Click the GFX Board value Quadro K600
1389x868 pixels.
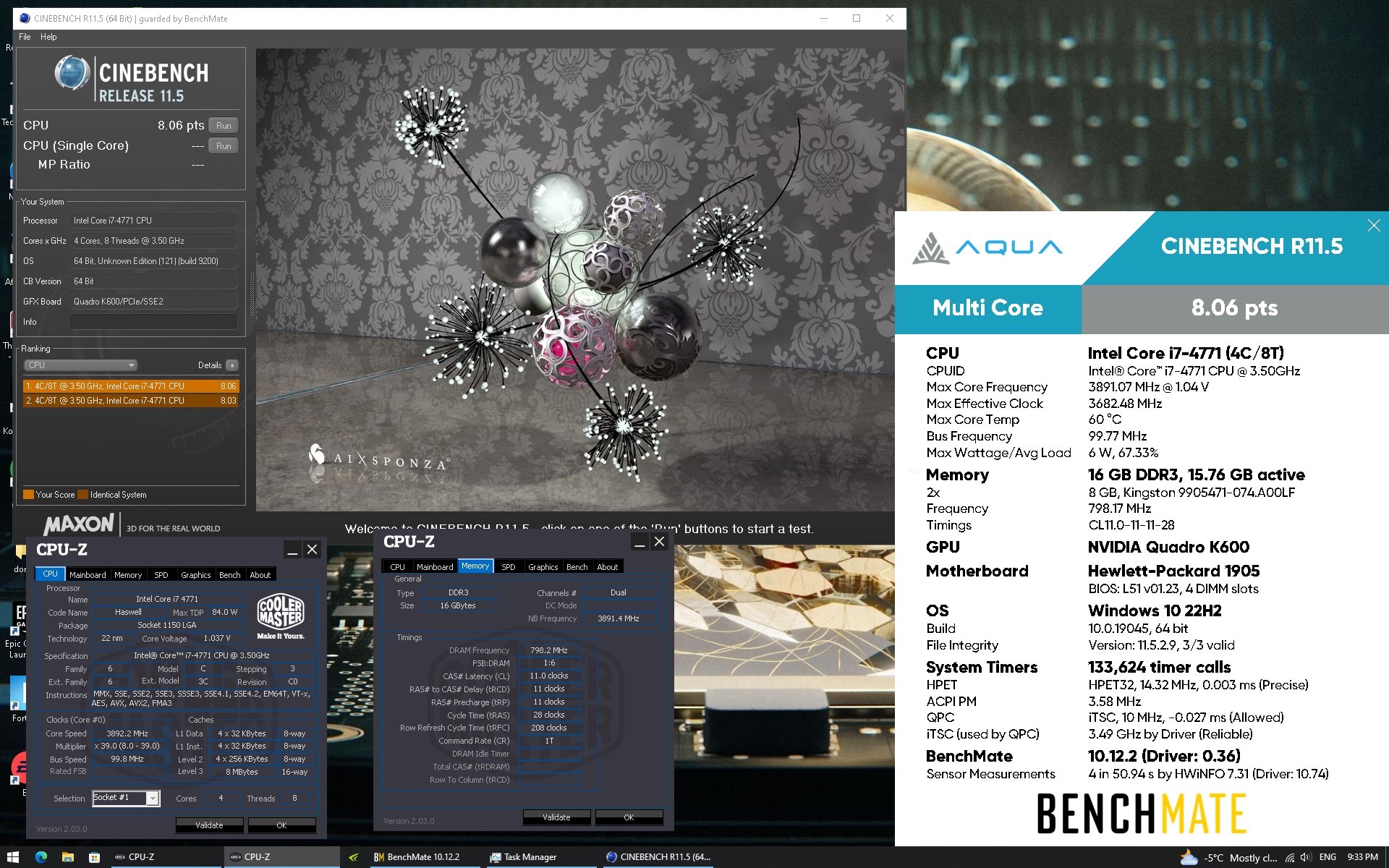(154, 302)
